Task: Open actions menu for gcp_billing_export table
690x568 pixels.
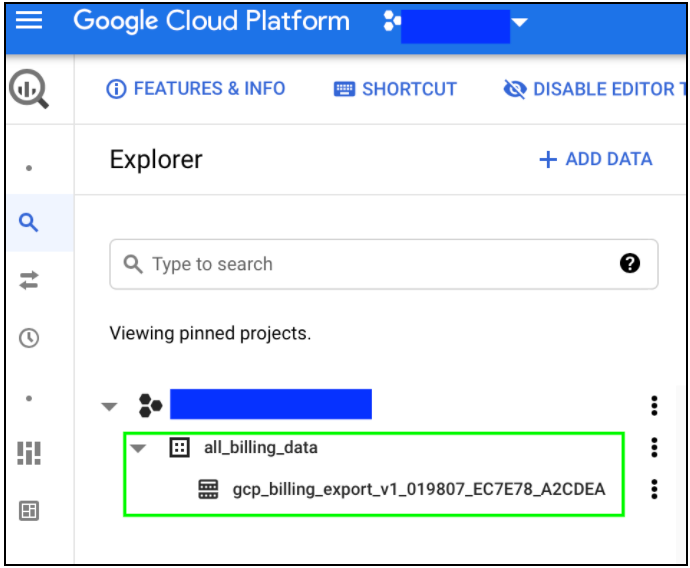Action: coord(654,489)
